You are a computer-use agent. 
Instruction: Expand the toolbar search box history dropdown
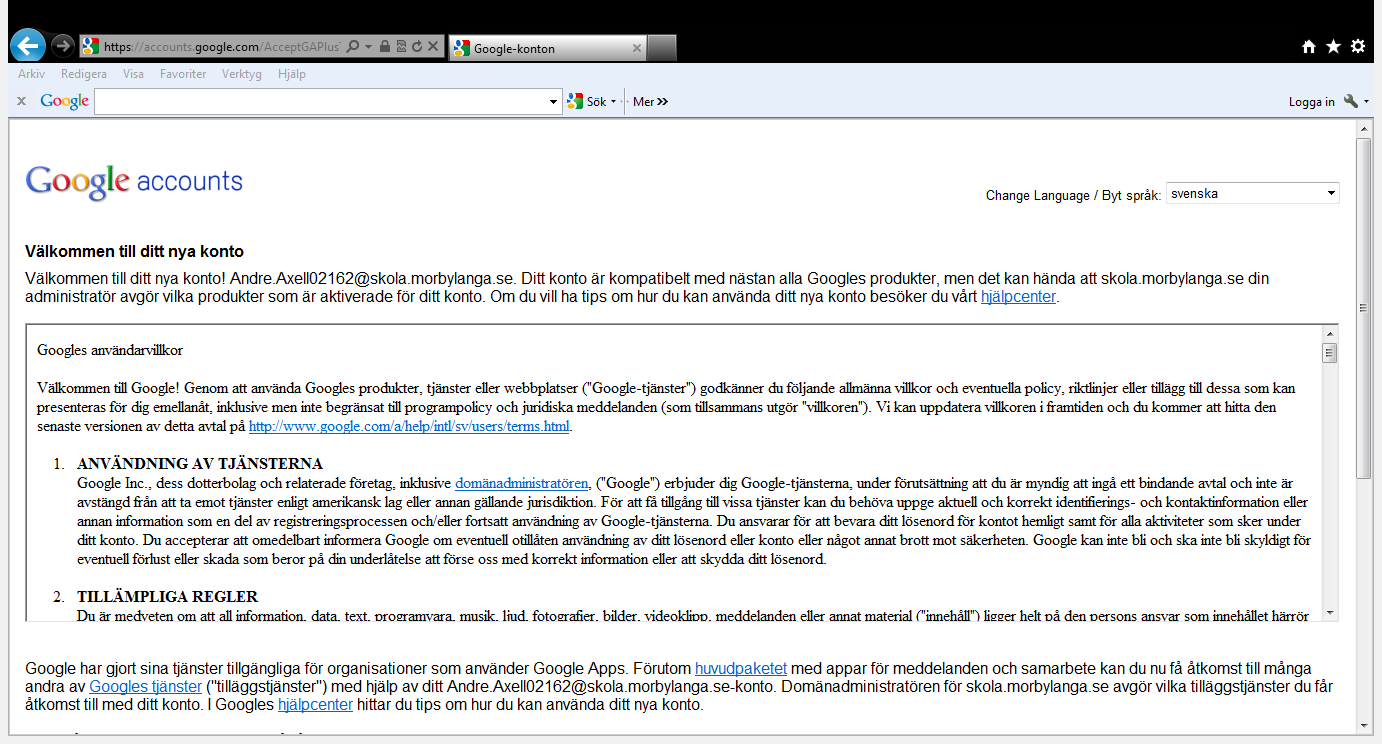pyautogui.click(x=555, y=101)
